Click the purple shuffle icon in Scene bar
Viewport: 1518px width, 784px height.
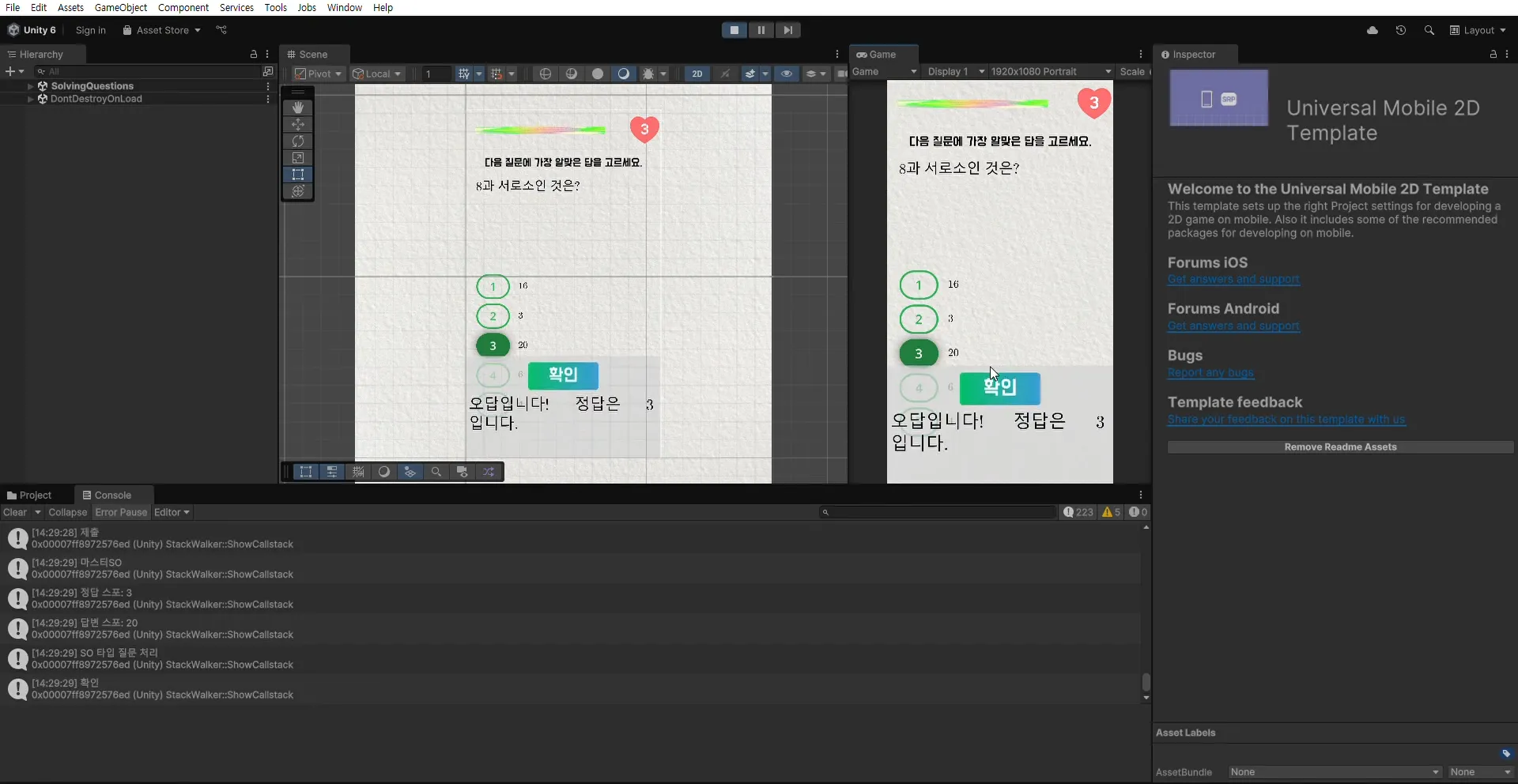pos(489,472)
